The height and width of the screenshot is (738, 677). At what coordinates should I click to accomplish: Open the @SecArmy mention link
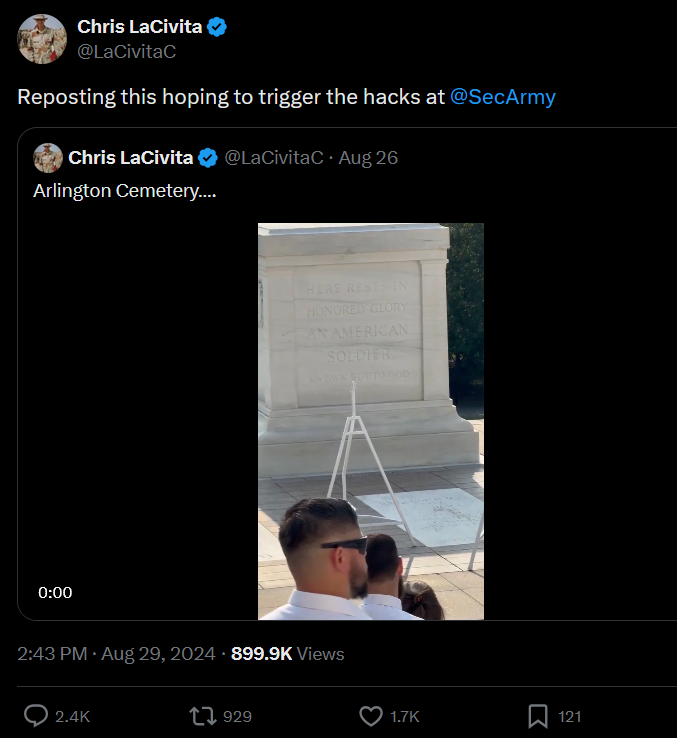point(502,97)
